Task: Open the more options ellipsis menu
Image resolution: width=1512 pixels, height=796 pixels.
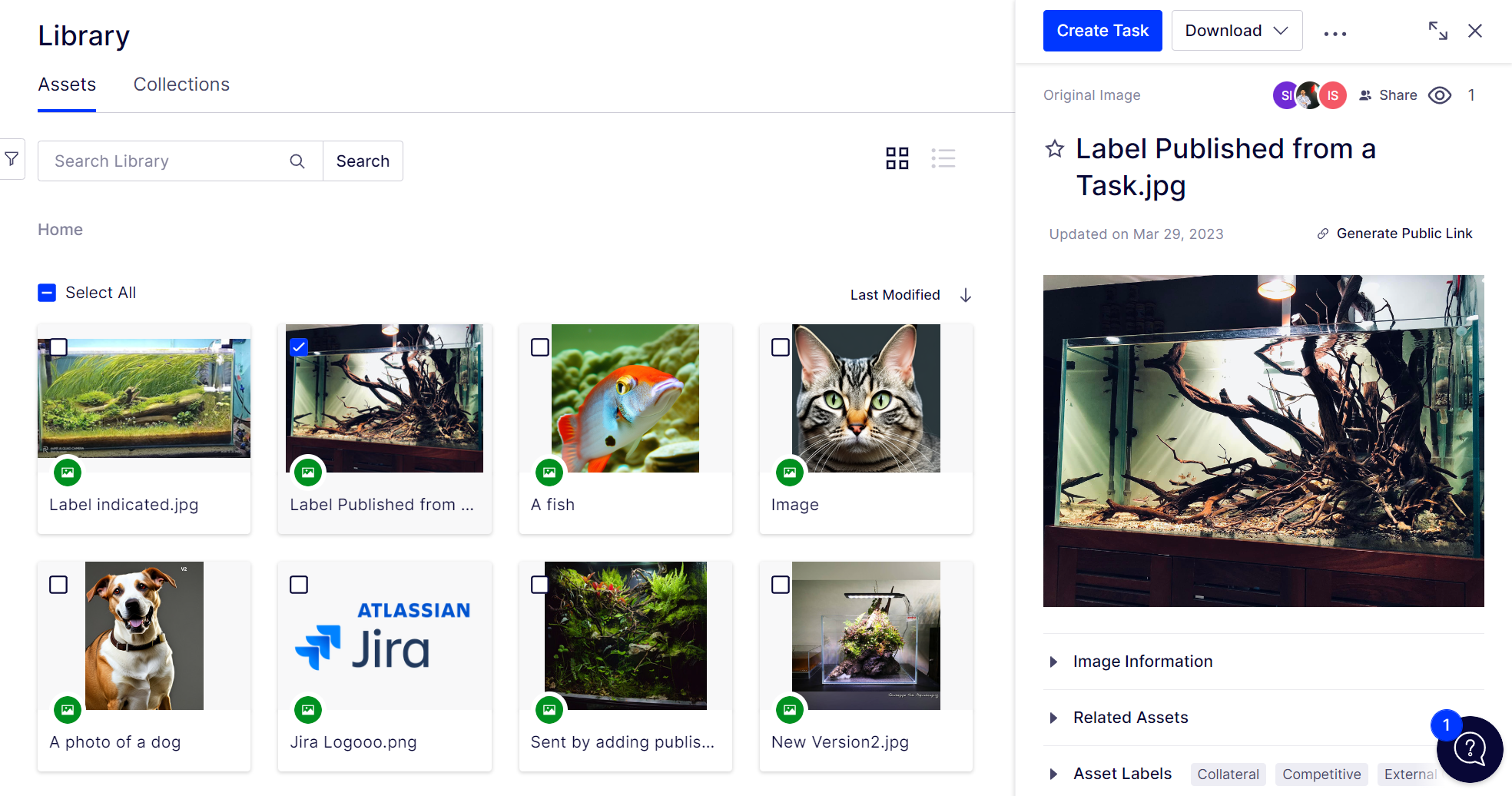Action: click(1335, 33)
